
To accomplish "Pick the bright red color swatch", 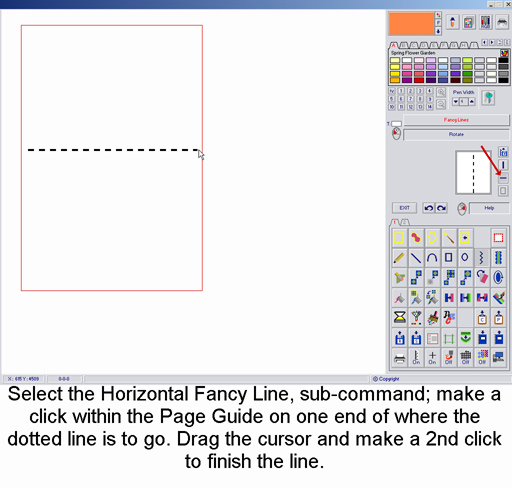I will [x=419, y=80].
